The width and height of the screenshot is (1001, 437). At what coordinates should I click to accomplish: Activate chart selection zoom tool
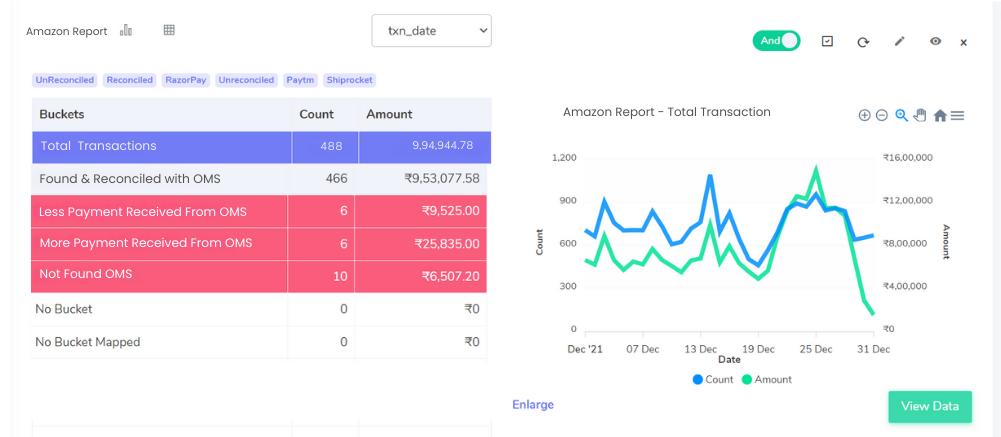[901, 115]
